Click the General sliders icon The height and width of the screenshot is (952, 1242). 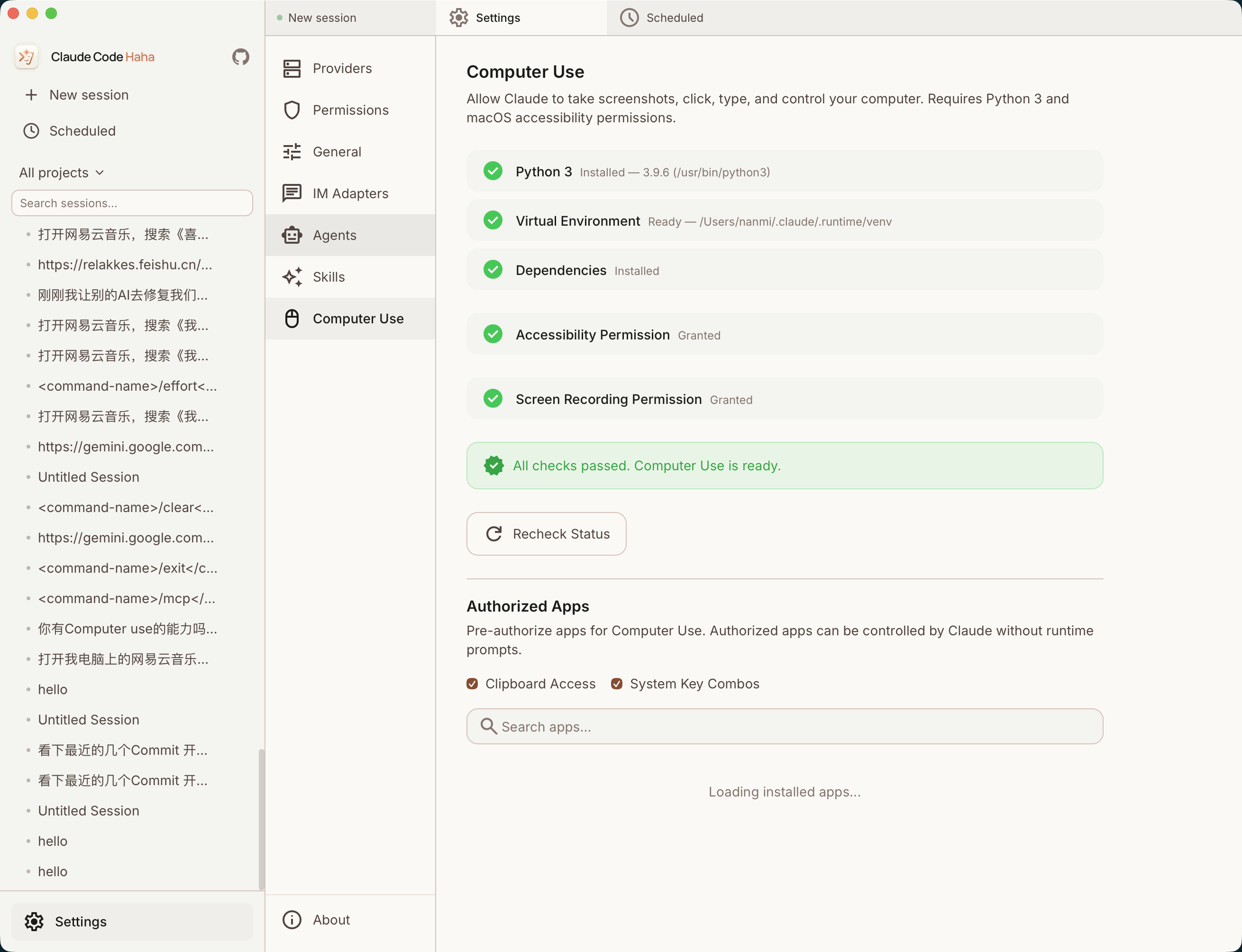[292, 152]
